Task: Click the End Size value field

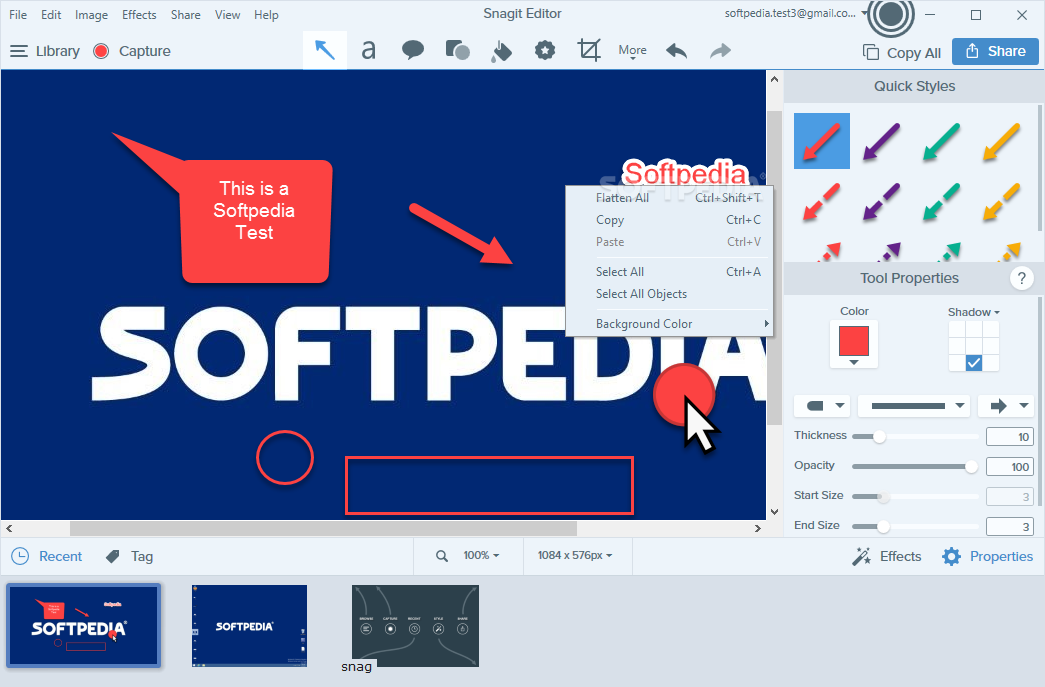Action: point(1010,526)
